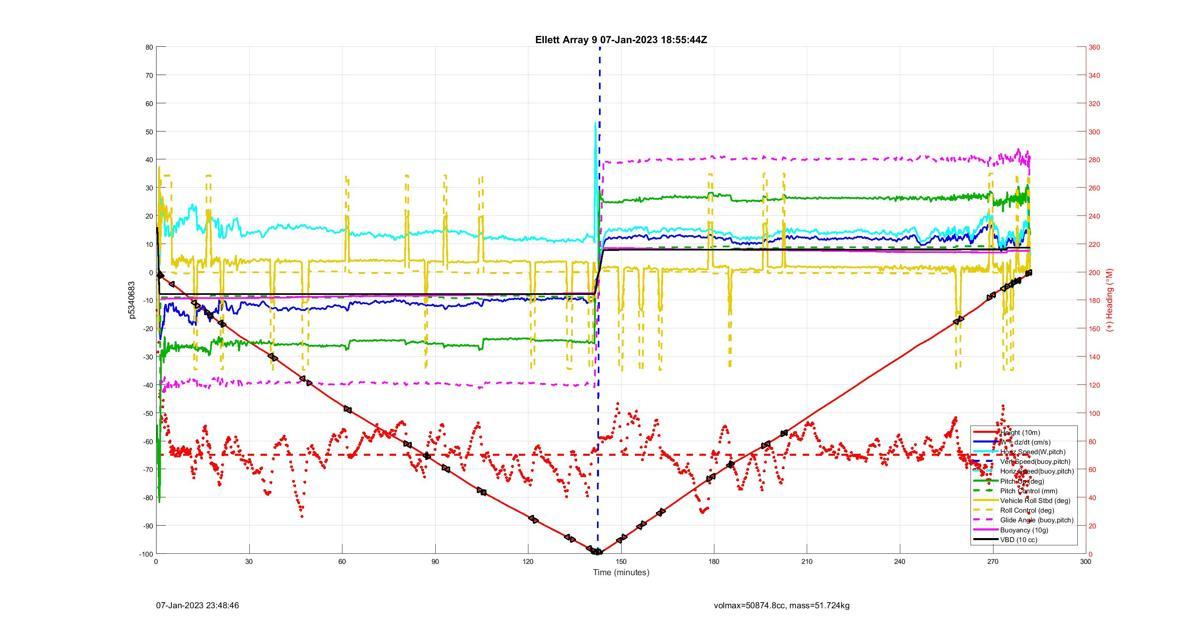Select the red '(+) Heading (°M)' right axis label

[1108, 300]
